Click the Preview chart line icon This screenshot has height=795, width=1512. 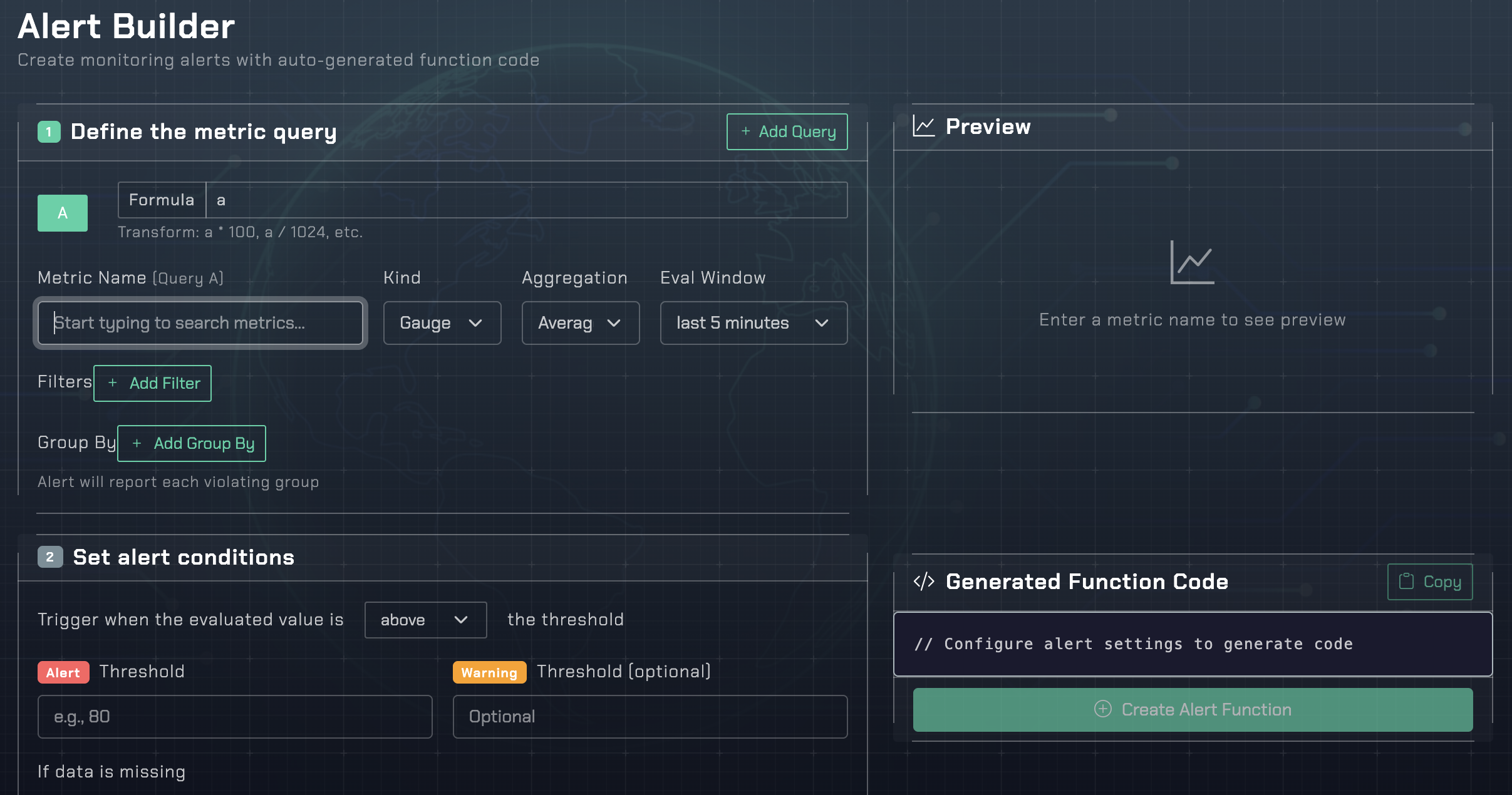(924, 126)
